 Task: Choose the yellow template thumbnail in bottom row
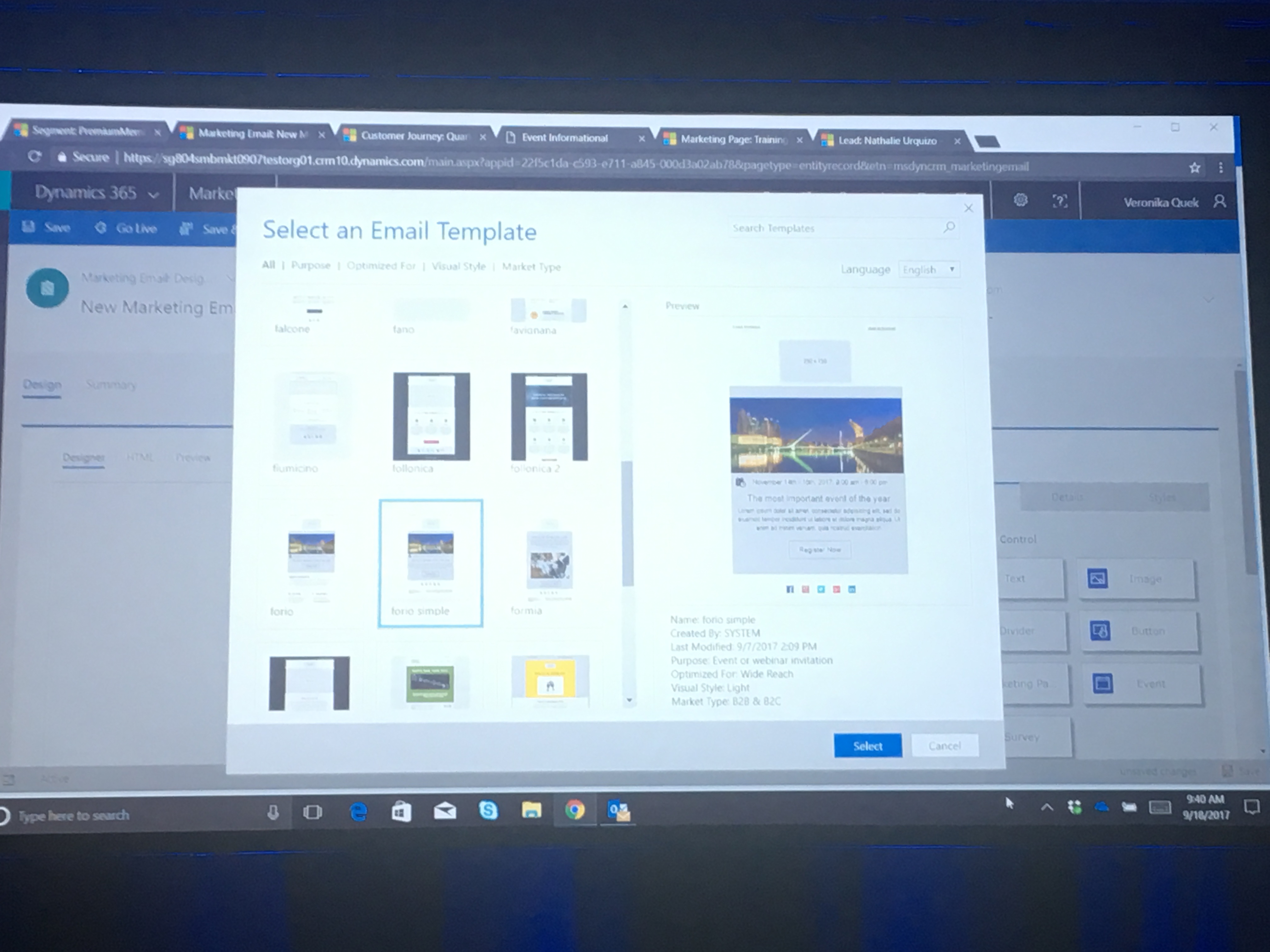tap(550, 682)
